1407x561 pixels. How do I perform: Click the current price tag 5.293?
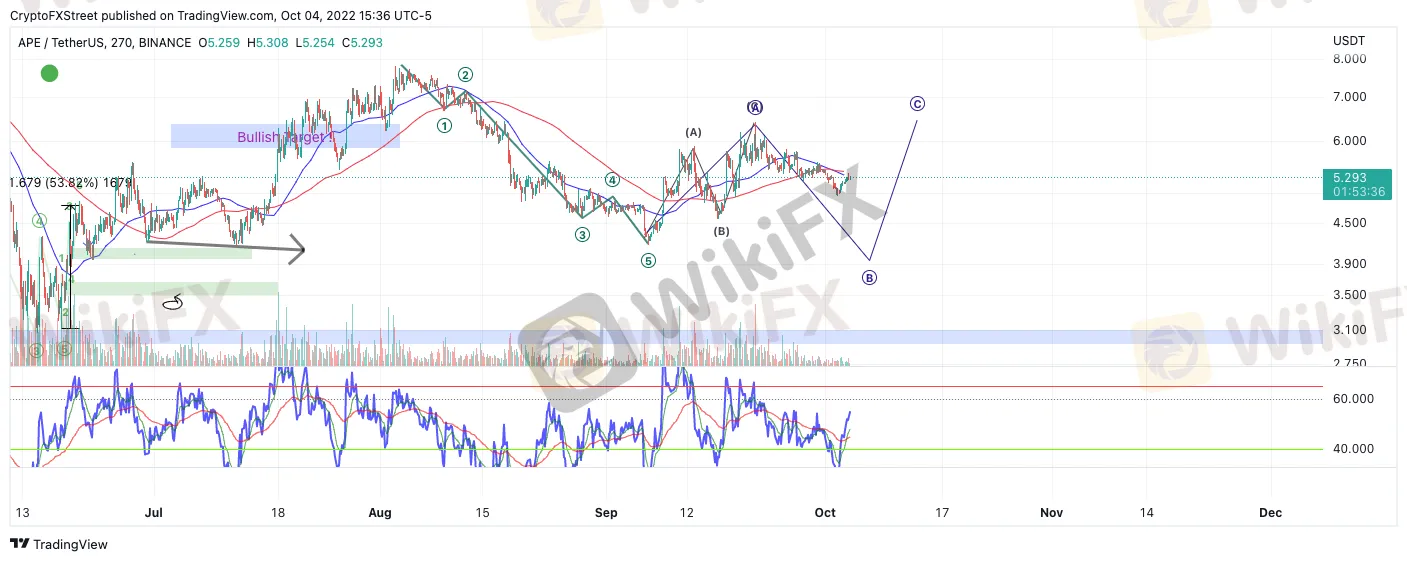tap(1356, 178)
